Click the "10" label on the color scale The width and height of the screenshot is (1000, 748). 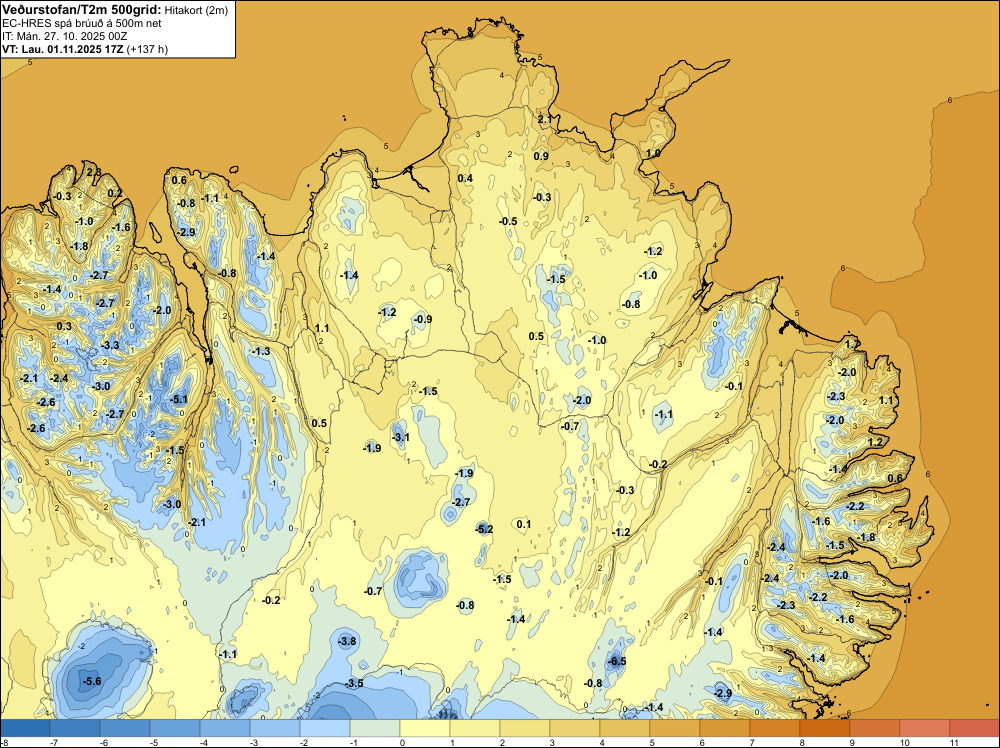[x=904, y=742]
